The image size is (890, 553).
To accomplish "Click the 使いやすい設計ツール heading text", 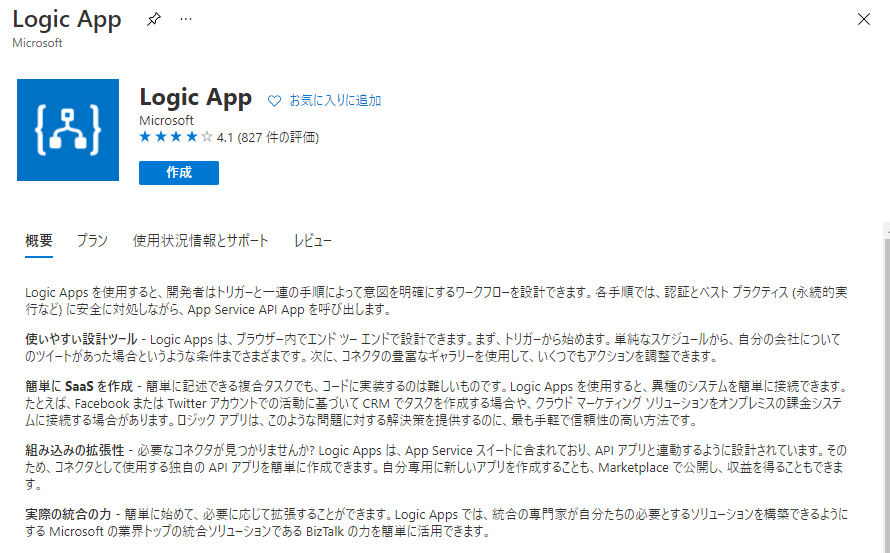I will pyautogui.click(x=81, y=340).
